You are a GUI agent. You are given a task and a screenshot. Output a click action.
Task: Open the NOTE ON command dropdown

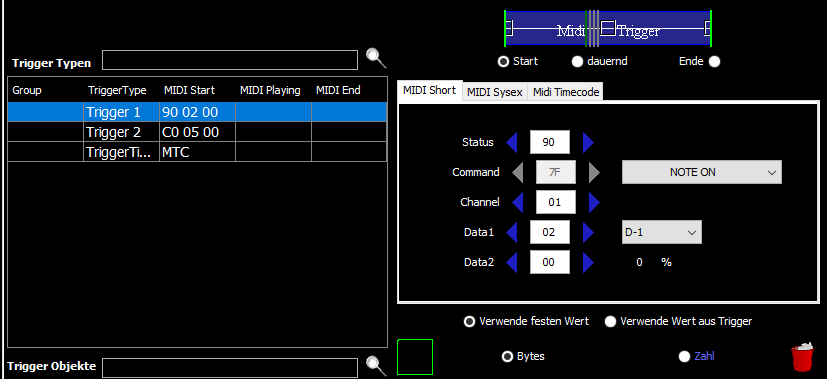701,172
